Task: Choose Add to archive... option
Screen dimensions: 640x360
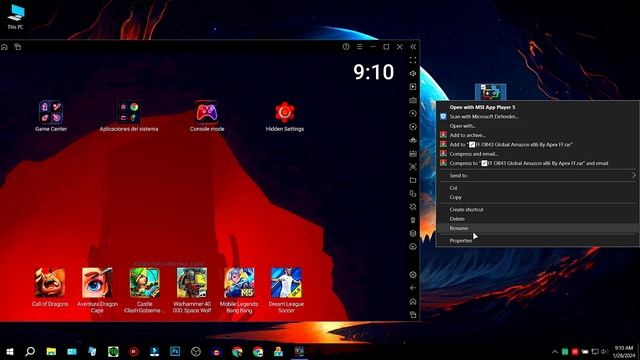Action: 537,135
